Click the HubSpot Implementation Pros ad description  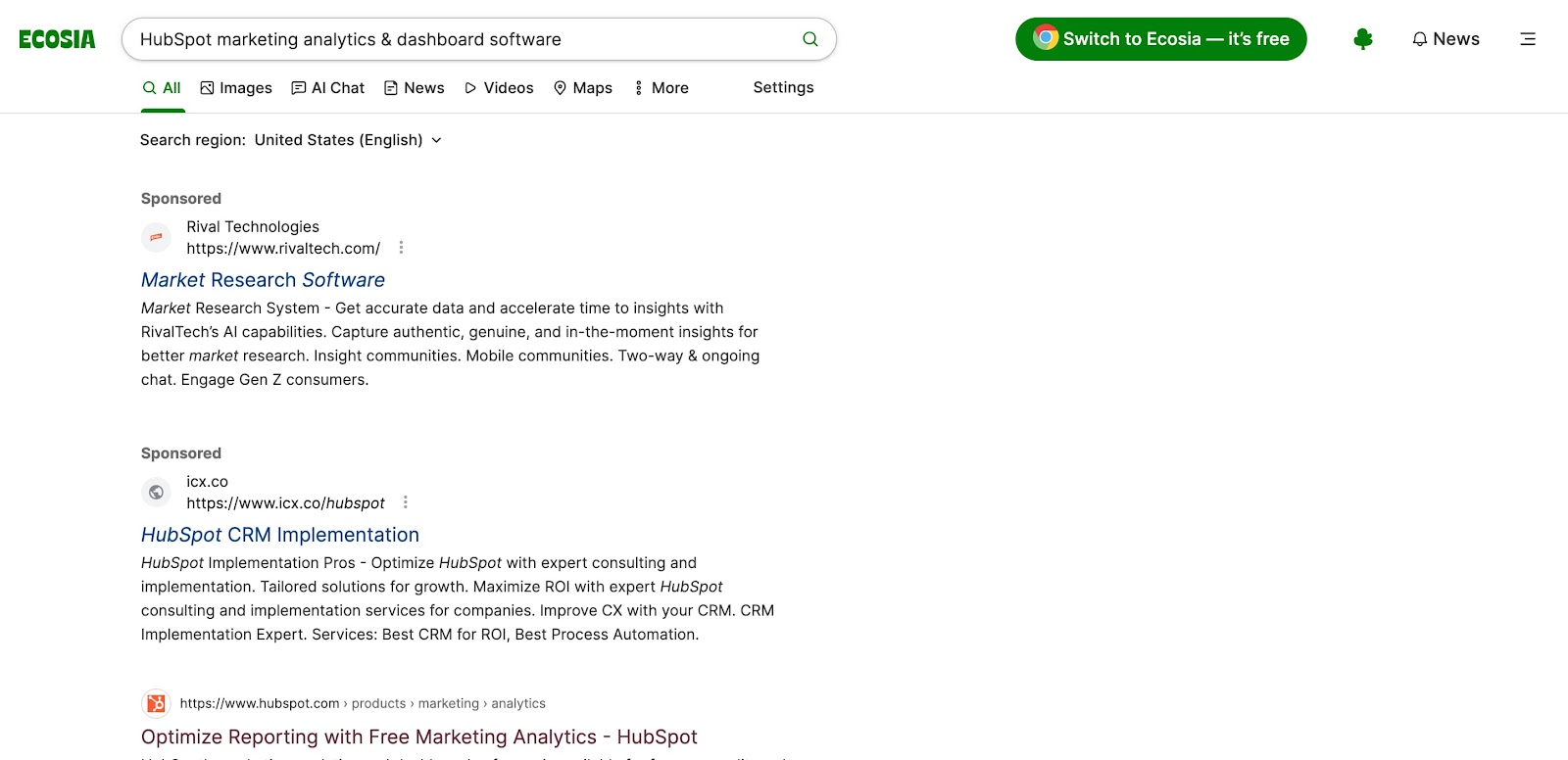click(x=458, y=598)
